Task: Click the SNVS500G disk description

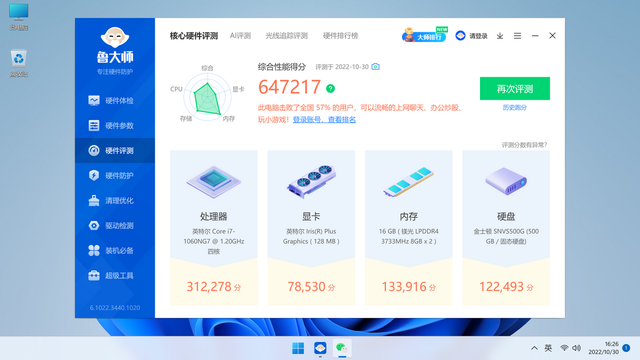Action: click(506, 236)
